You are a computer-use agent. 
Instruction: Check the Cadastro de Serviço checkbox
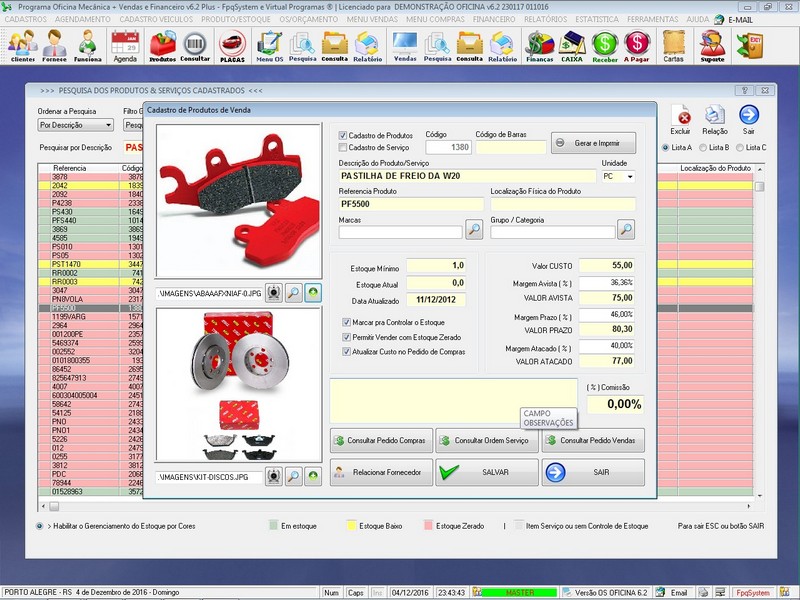[343, 147]
